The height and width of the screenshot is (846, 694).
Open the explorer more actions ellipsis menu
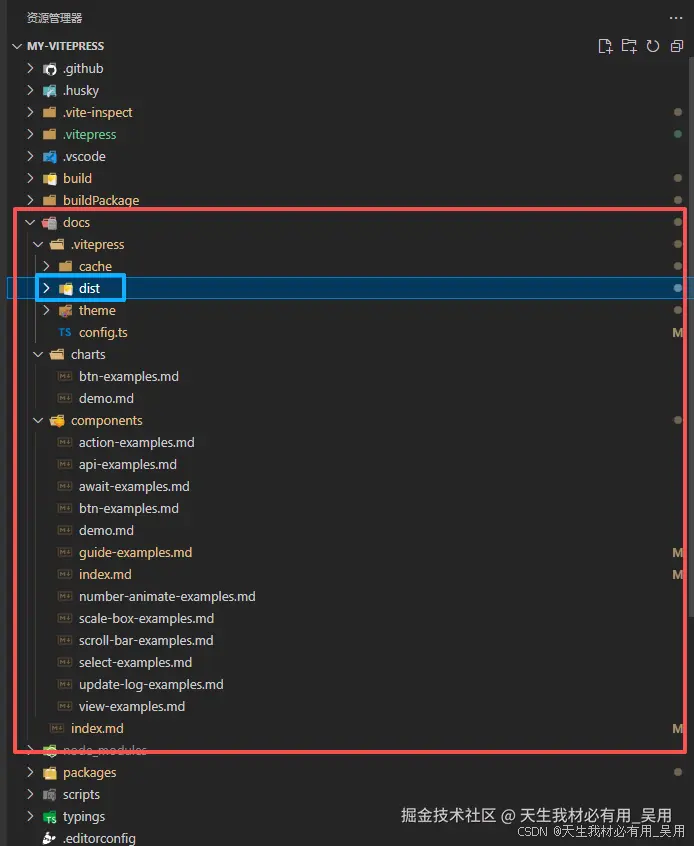tap(676, 18)
